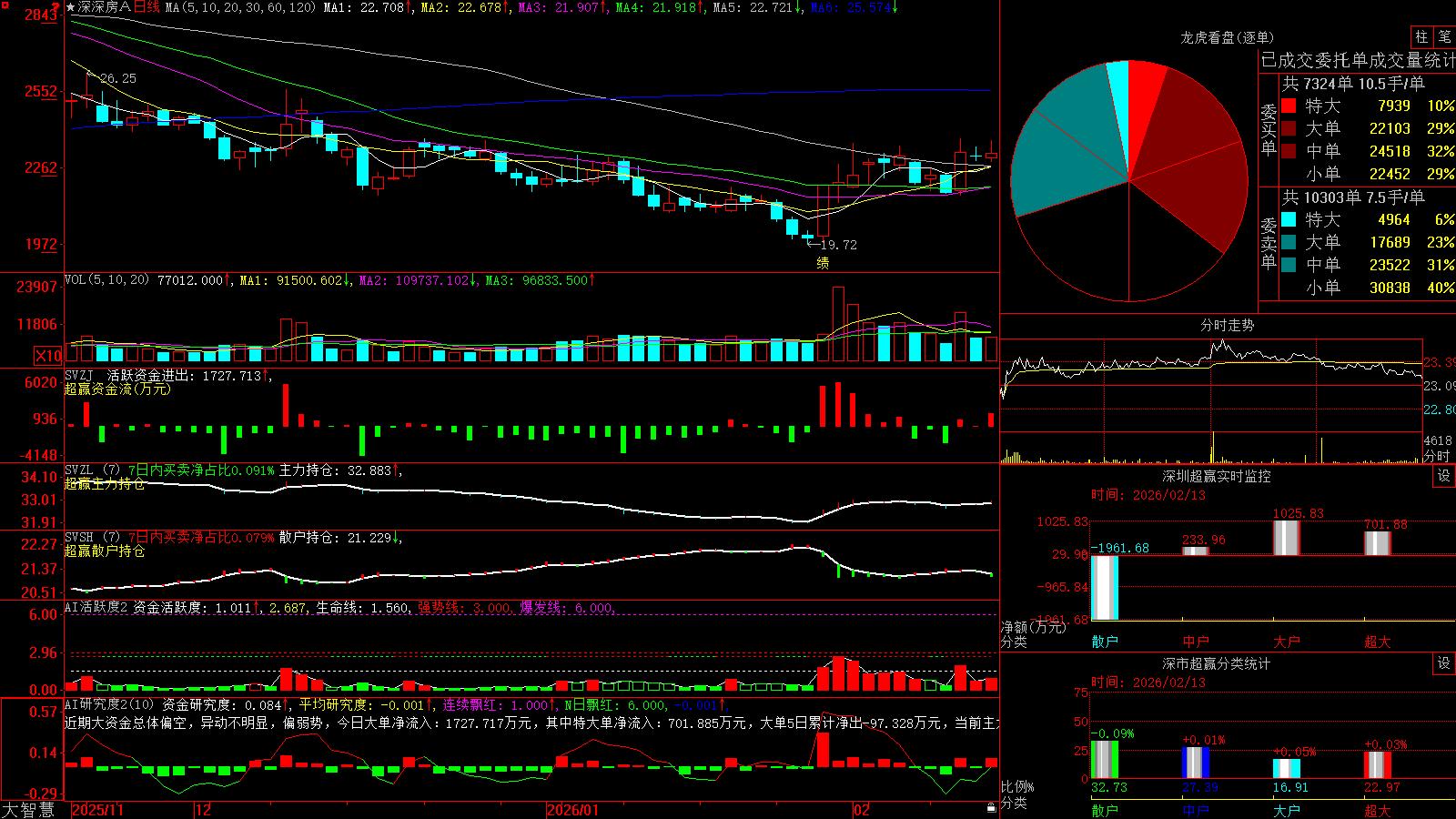This screenshot has width=1456, height=819.
Task: Click the 中户 bar valued 233.96
Action: pos(1196,551)
